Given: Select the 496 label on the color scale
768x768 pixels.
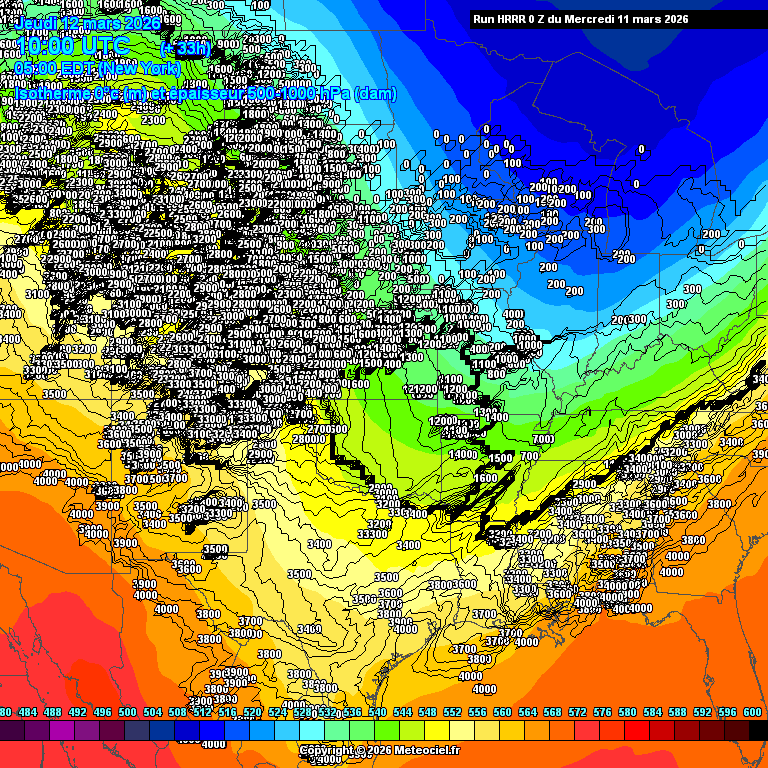Looking at the screenshot, I should coord(103,712).
